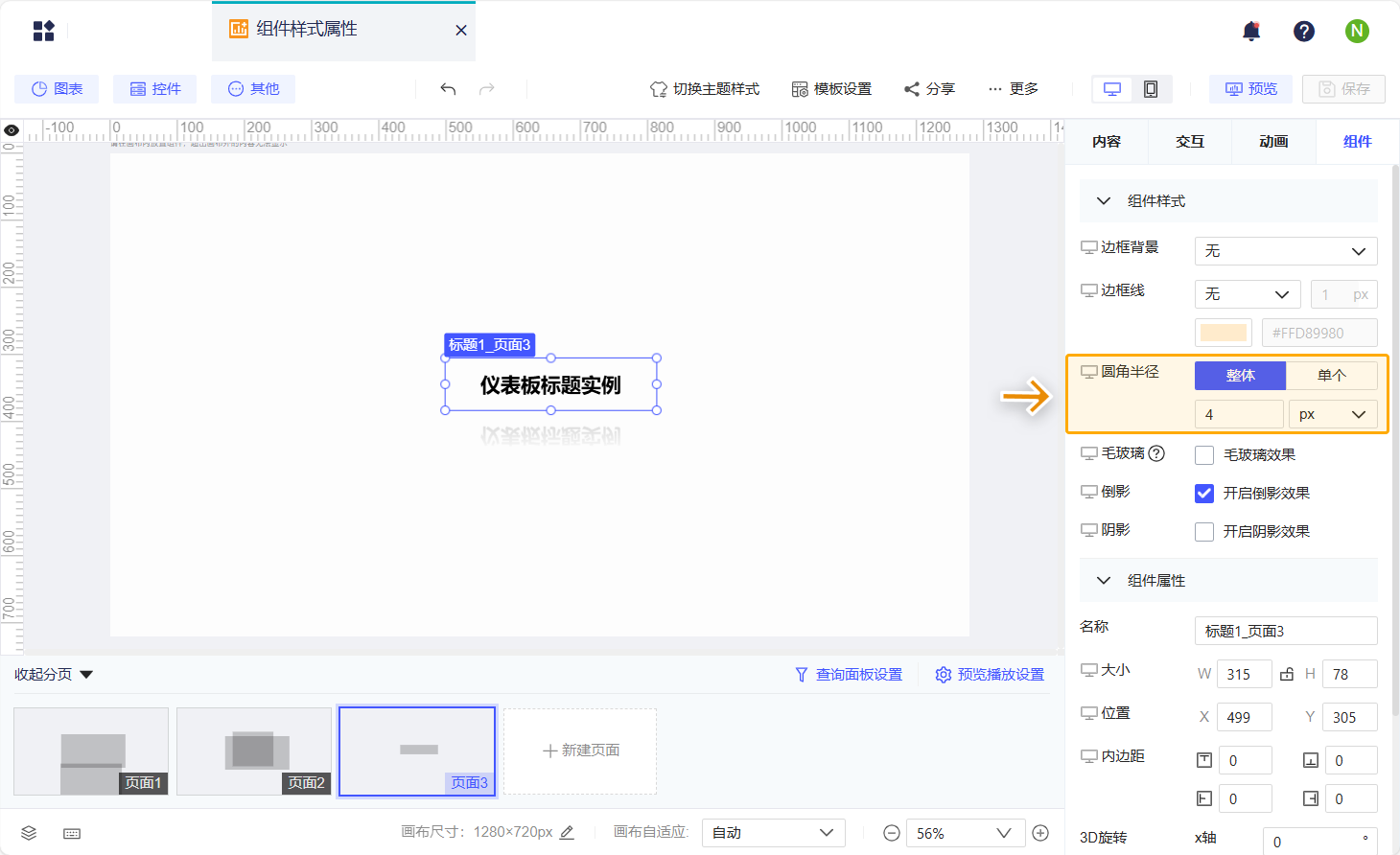The height and width of the screenshot is (855, 1400).
Task: Switch to the 动画 tab
Action: click(x=1273, y=142)
